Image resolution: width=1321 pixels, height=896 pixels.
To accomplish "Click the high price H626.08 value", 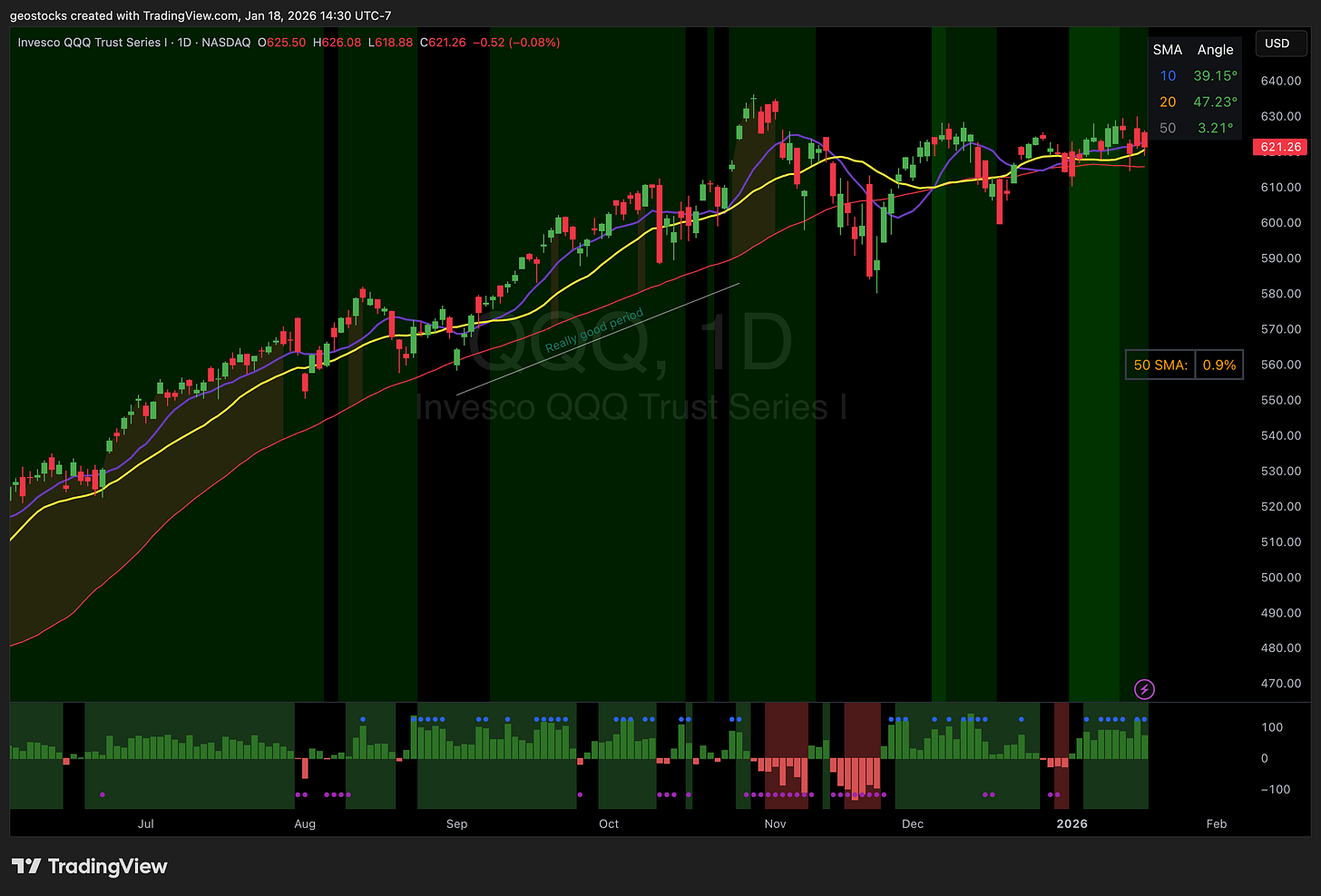I will click(337, 43).
